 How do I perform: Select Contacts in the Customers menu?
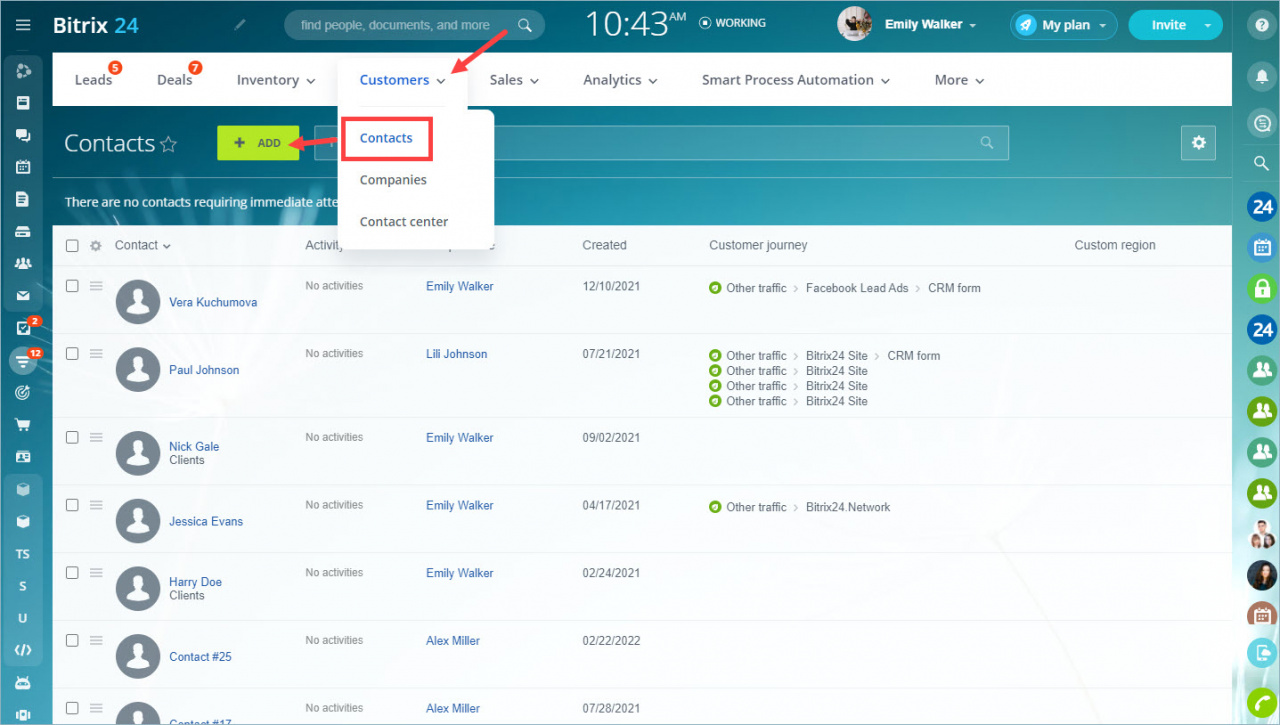[x=386, y=138]
